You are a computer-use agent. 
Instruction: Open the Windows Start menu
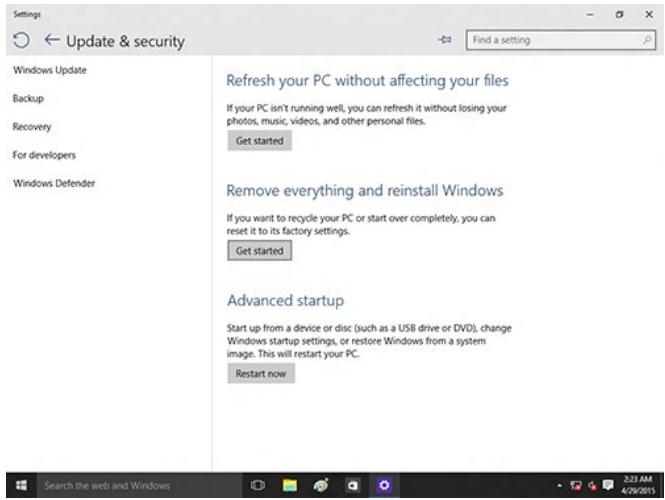(21, 485)
